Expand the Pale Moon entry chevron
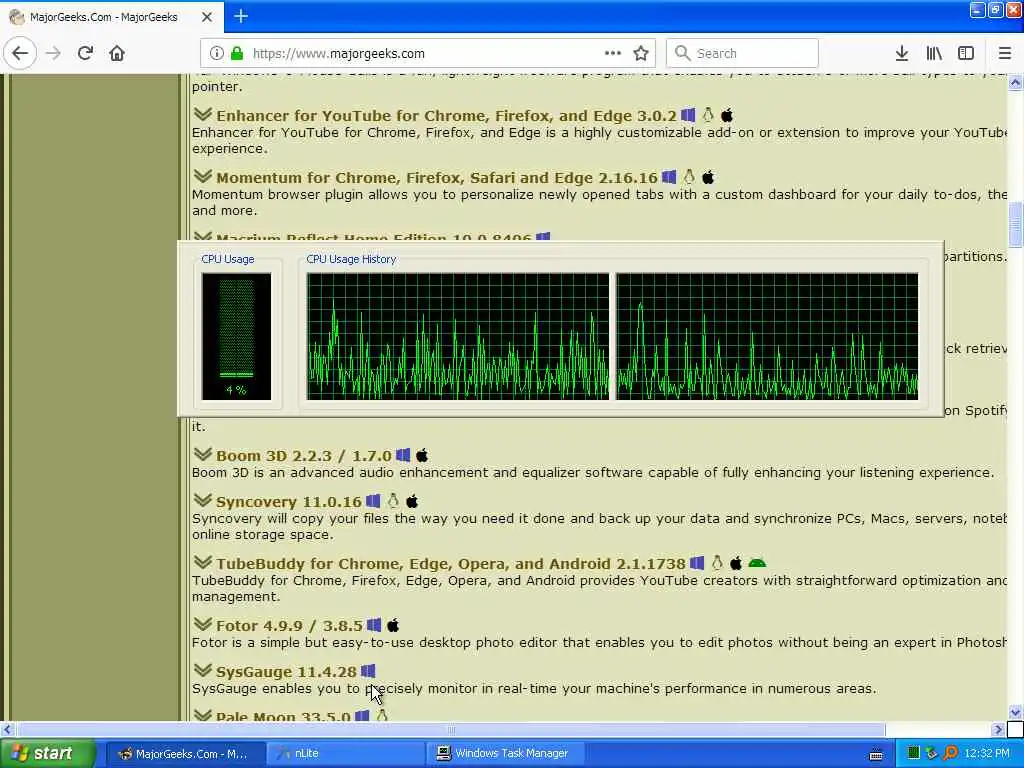 pyautogui.click(x=202, y=715)
